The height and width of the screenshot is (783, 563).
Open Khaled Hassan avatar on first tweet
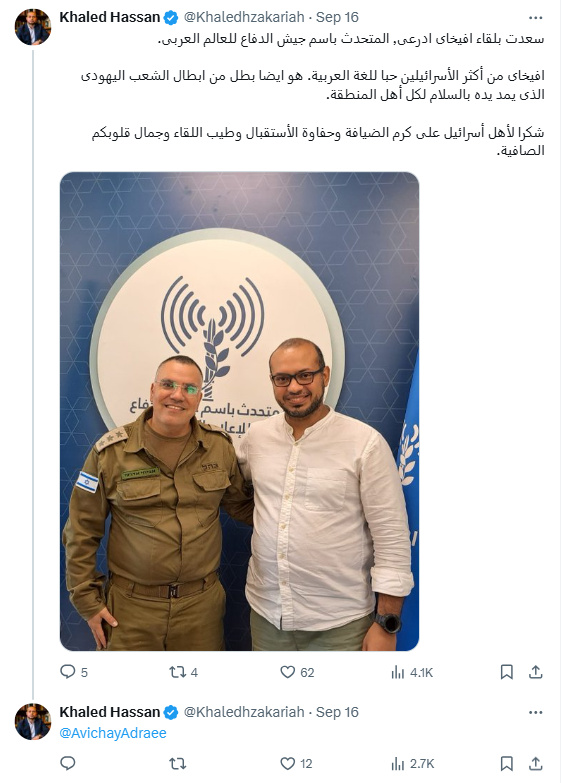pyautogui.click(x=33, y=26)
